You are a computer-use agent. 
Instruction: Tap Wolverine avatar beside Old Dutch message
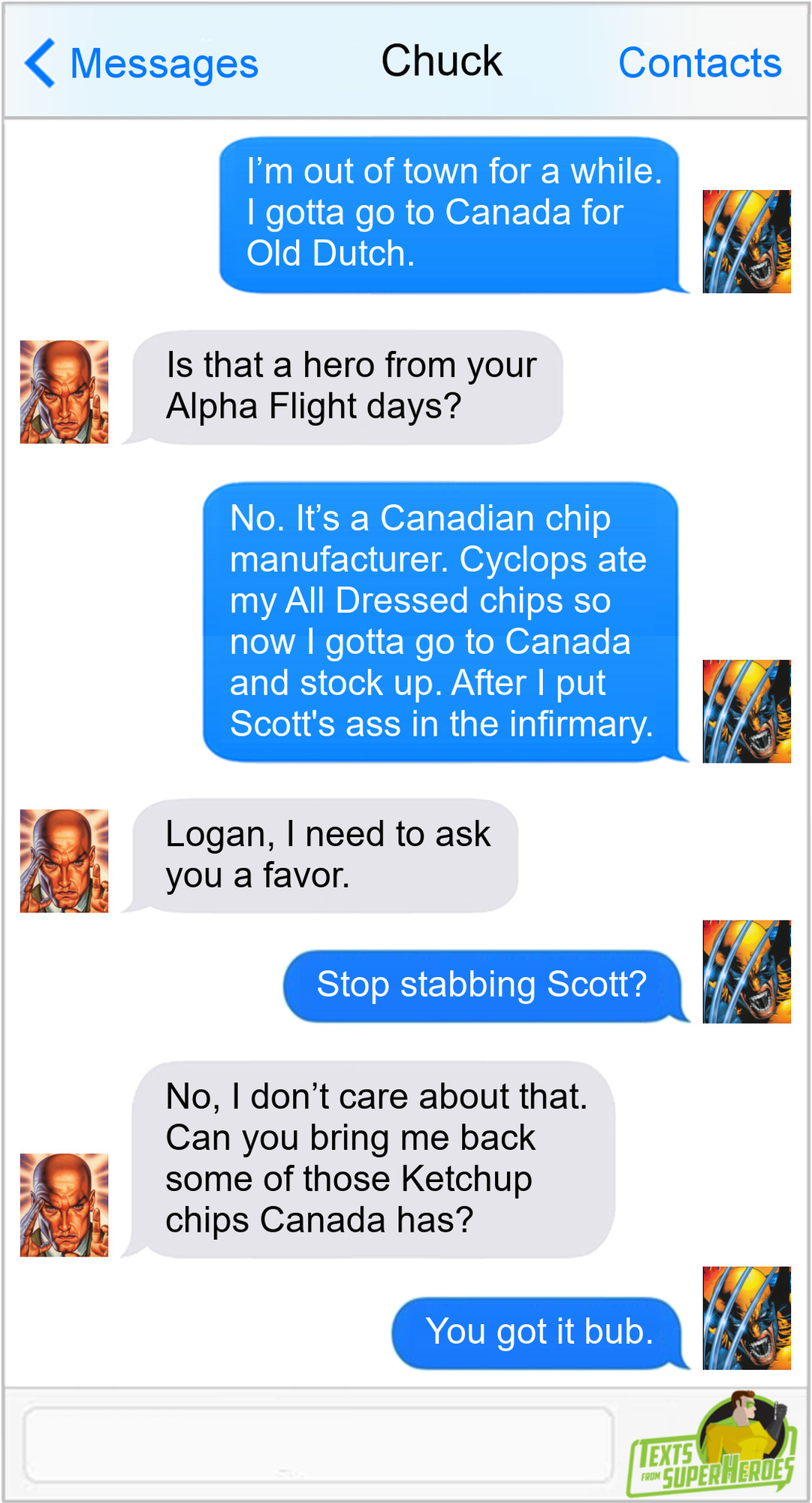(747, 242)
